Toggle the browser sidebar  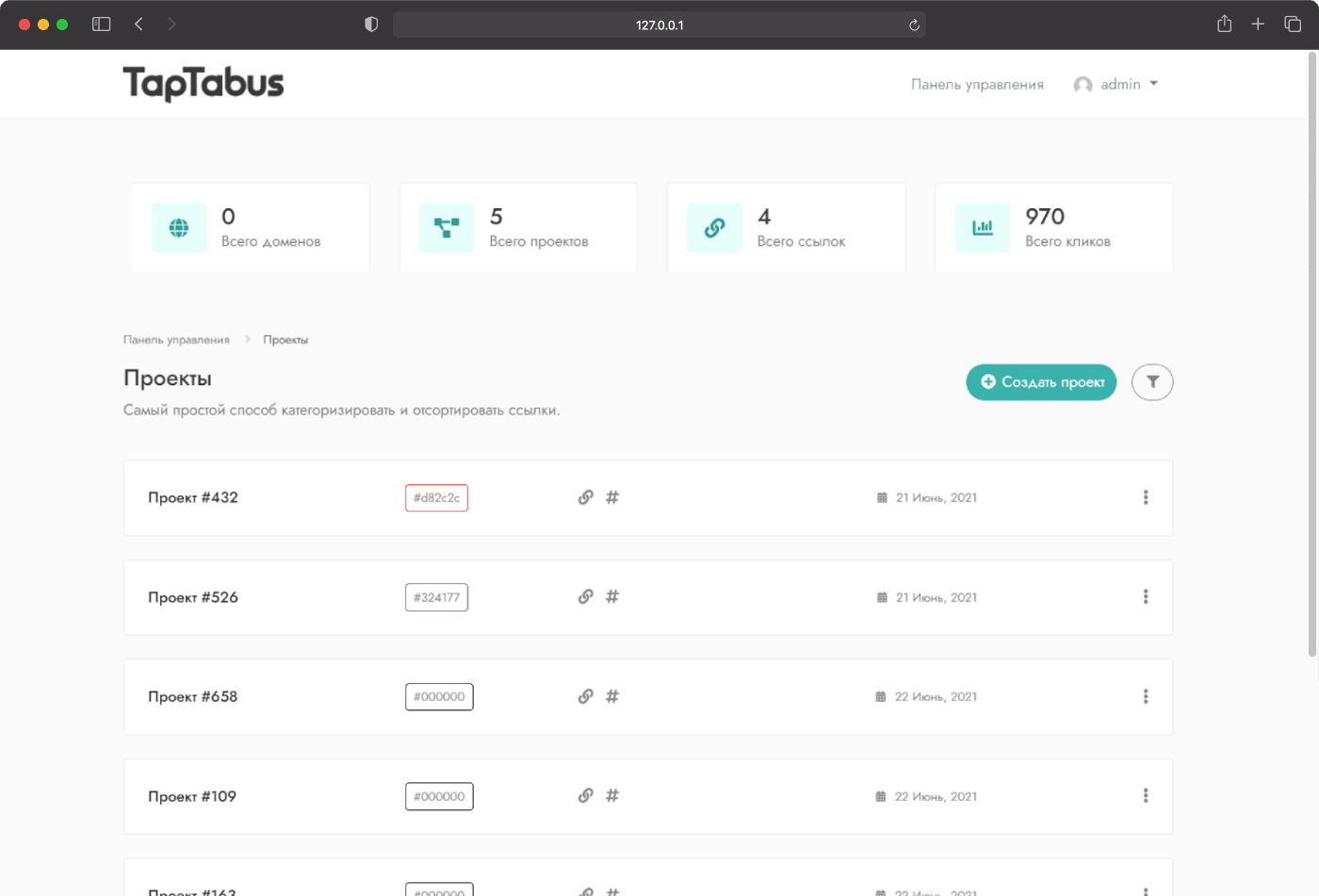point(101,24)
